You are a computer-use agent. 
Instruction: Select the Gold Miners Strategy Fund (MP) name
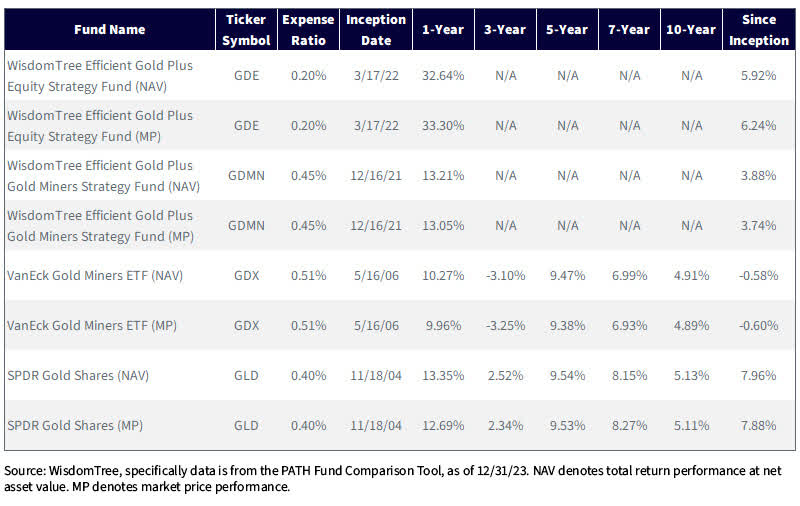pos(100,225)
